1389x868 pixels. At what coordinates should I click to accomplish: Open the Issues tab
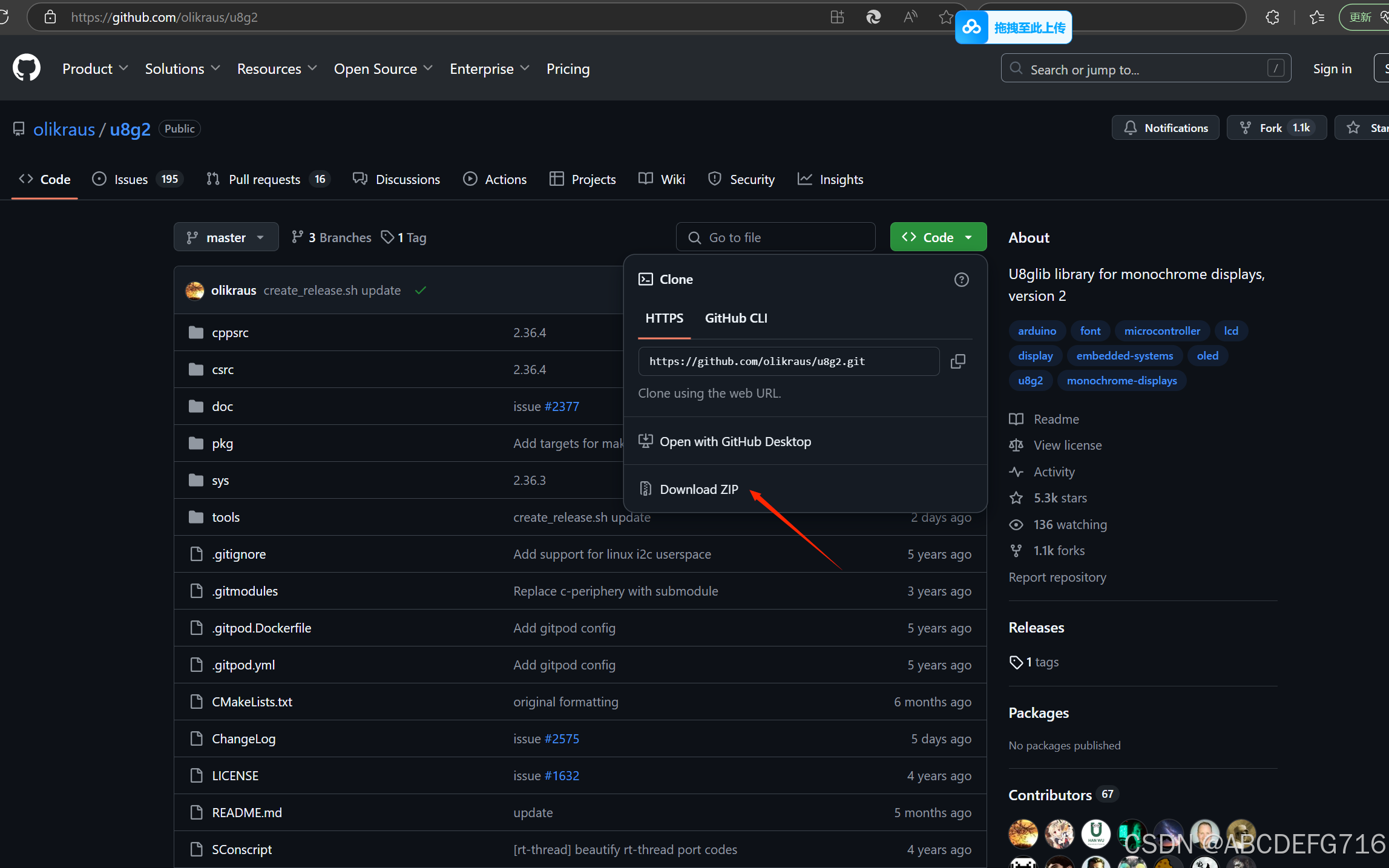[131, 179]
